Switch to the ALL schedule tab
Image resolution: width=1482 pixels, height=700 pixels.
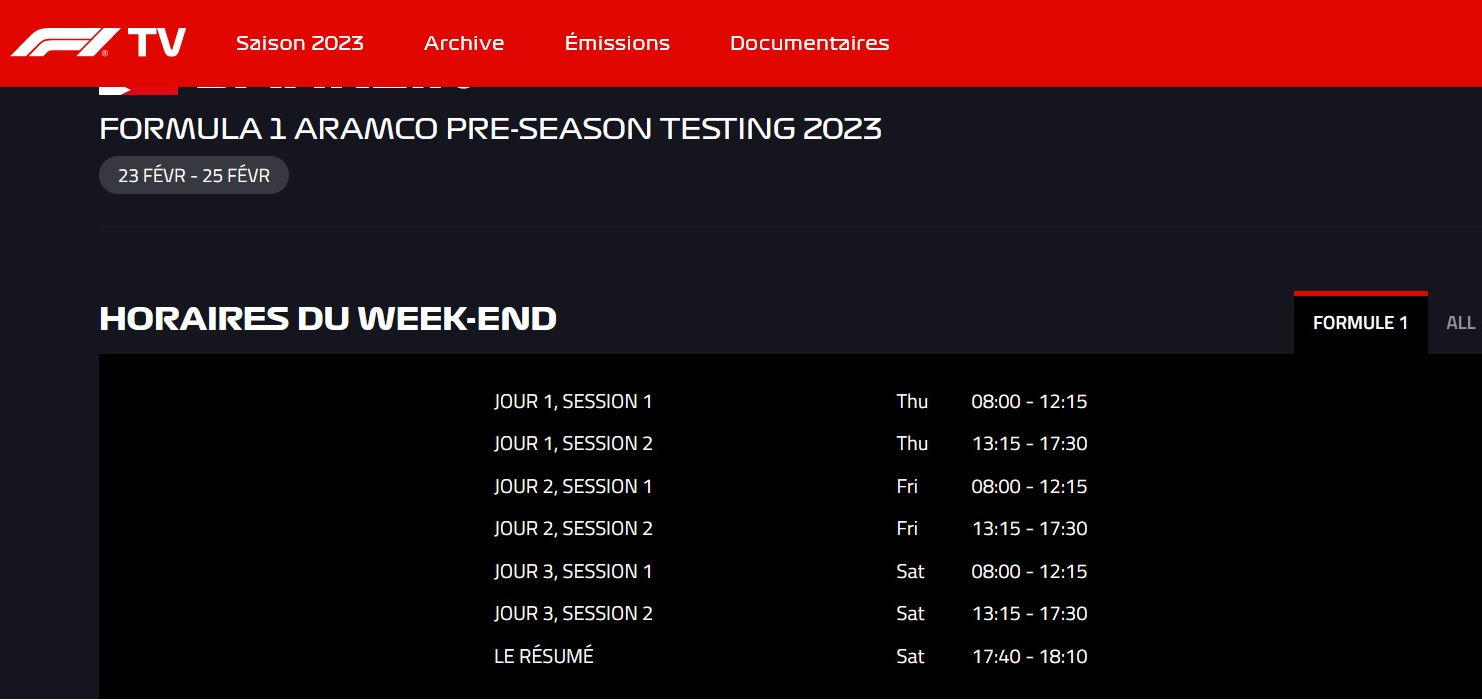pyautogui.click(x=1460, y=323)
